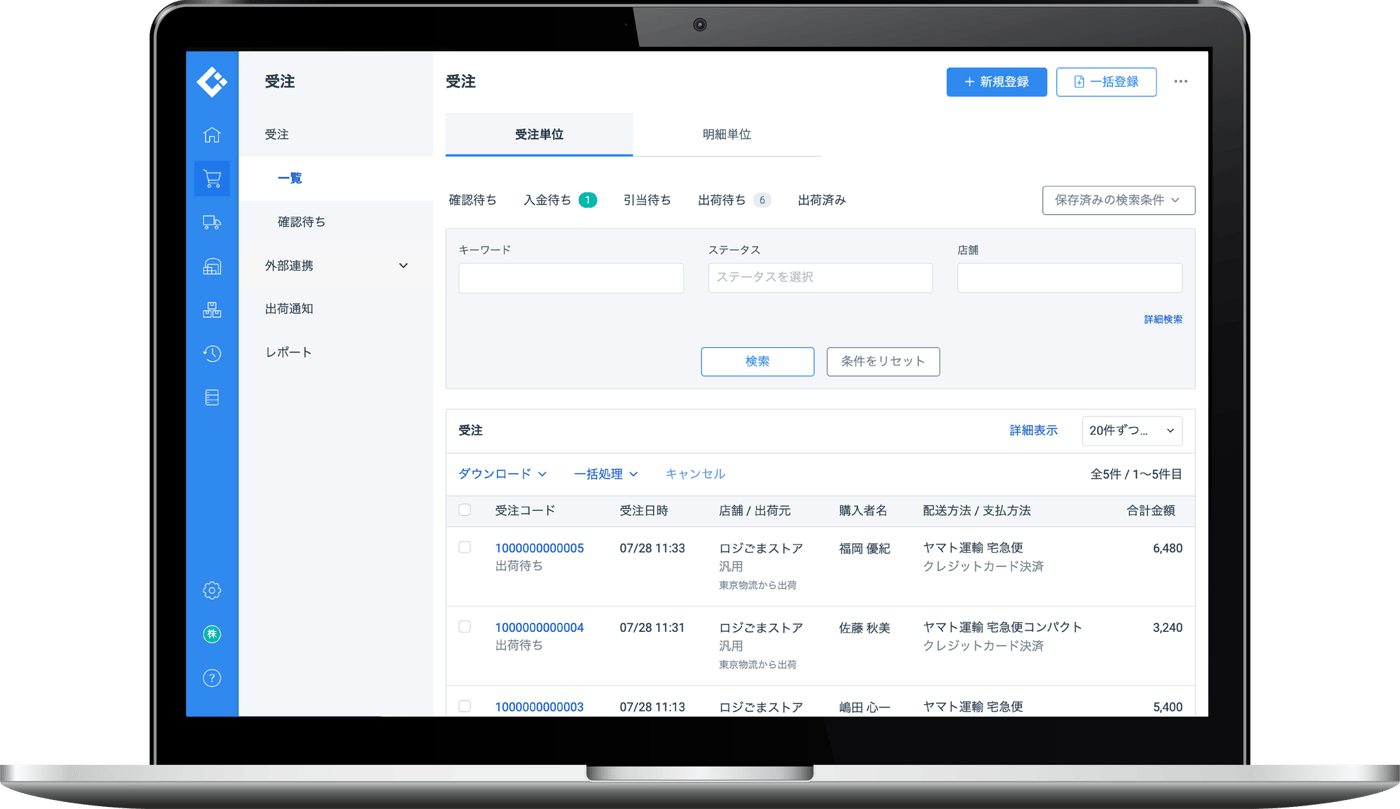This screenshot has width=1400, height=809.
Task: Open the history clock icon
Action: click(x=212, y=354)
